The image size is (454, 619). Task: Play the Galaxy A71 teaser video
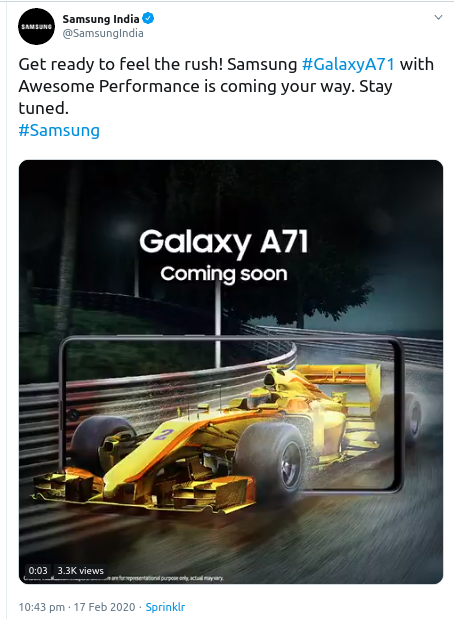(231, 372)
